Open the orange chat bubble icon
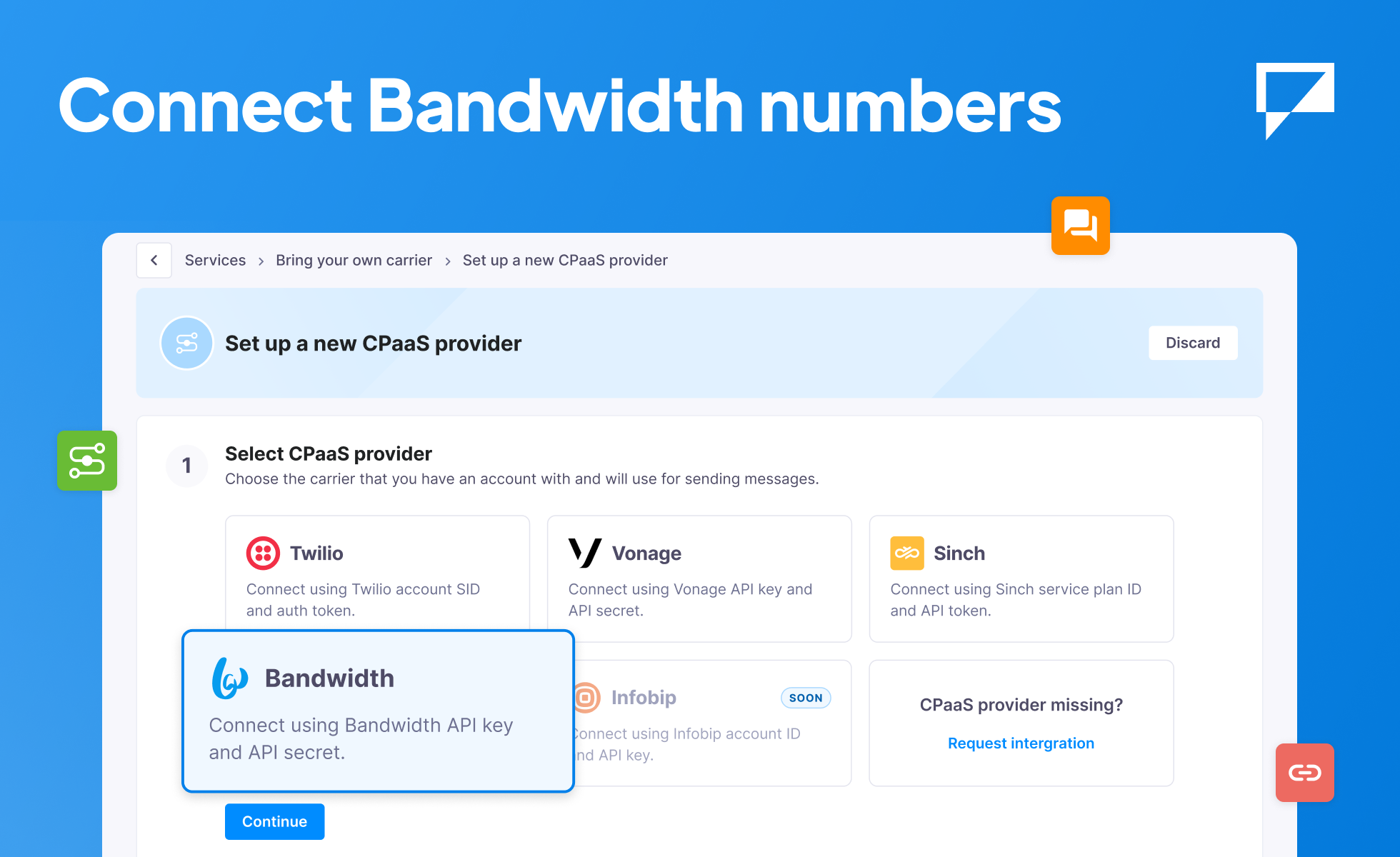 pos(1080,226)
